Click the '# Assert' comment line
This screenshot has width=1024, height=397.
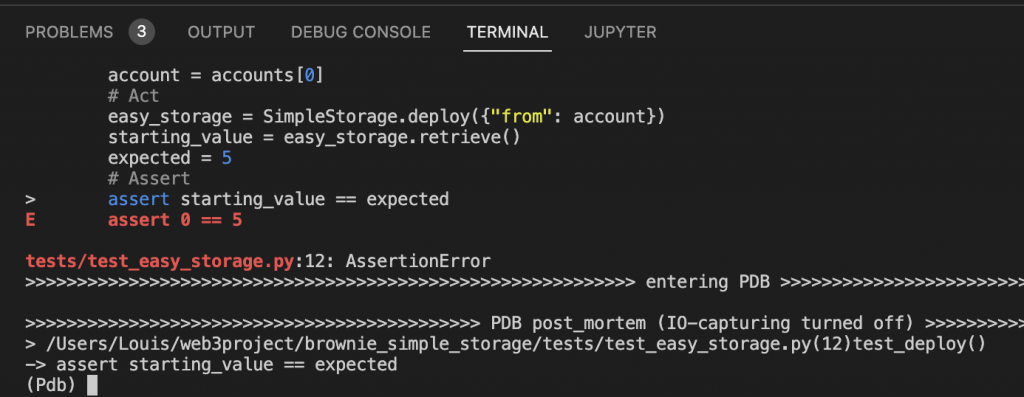(149, 178)
